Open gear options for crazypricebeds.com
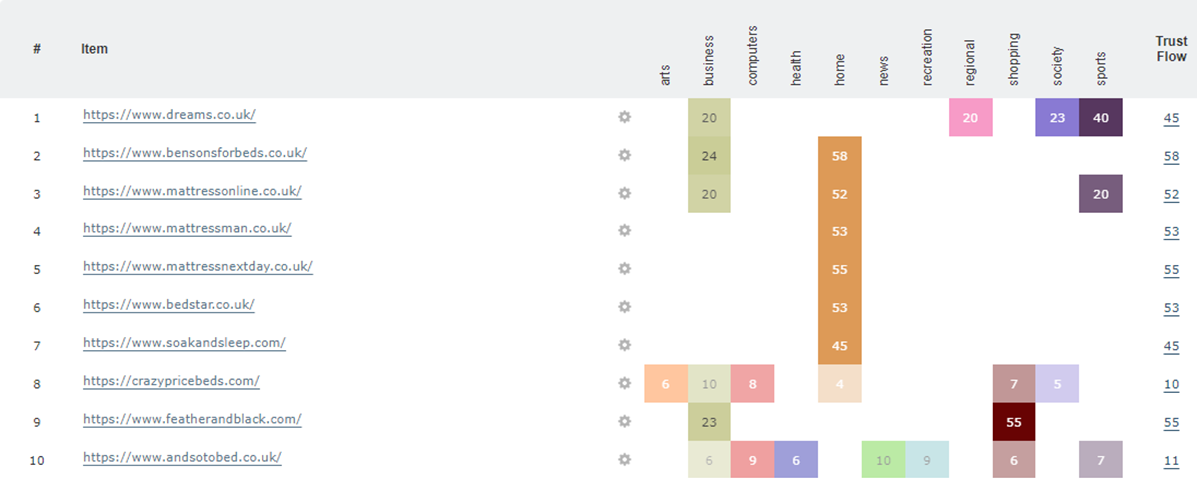The image size is (1197, 479). pos(625,383)
